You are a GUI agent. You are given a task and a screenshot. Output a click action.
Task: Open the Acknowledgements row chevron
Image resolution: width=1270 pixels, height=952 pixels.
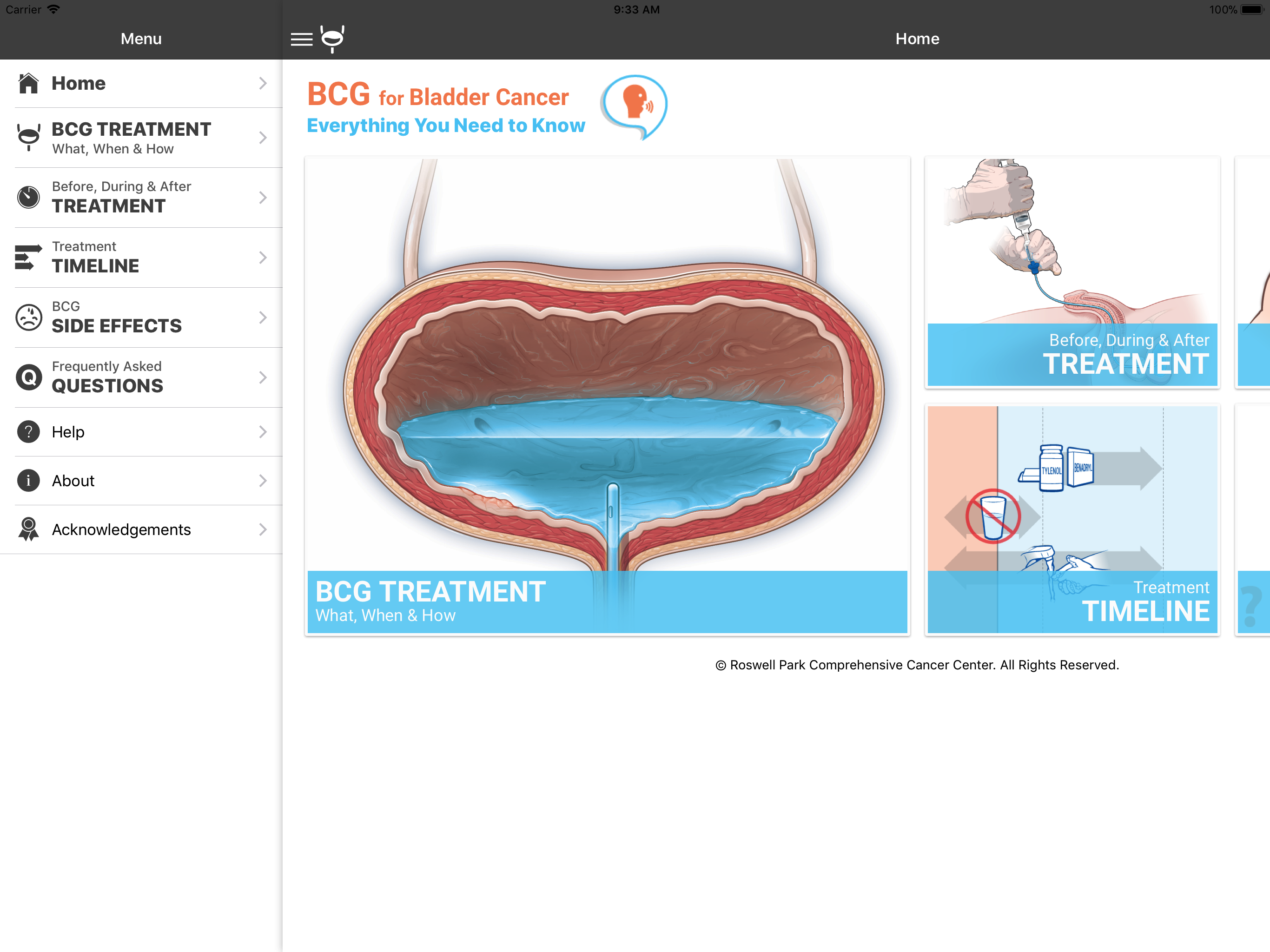click(263, 529)
